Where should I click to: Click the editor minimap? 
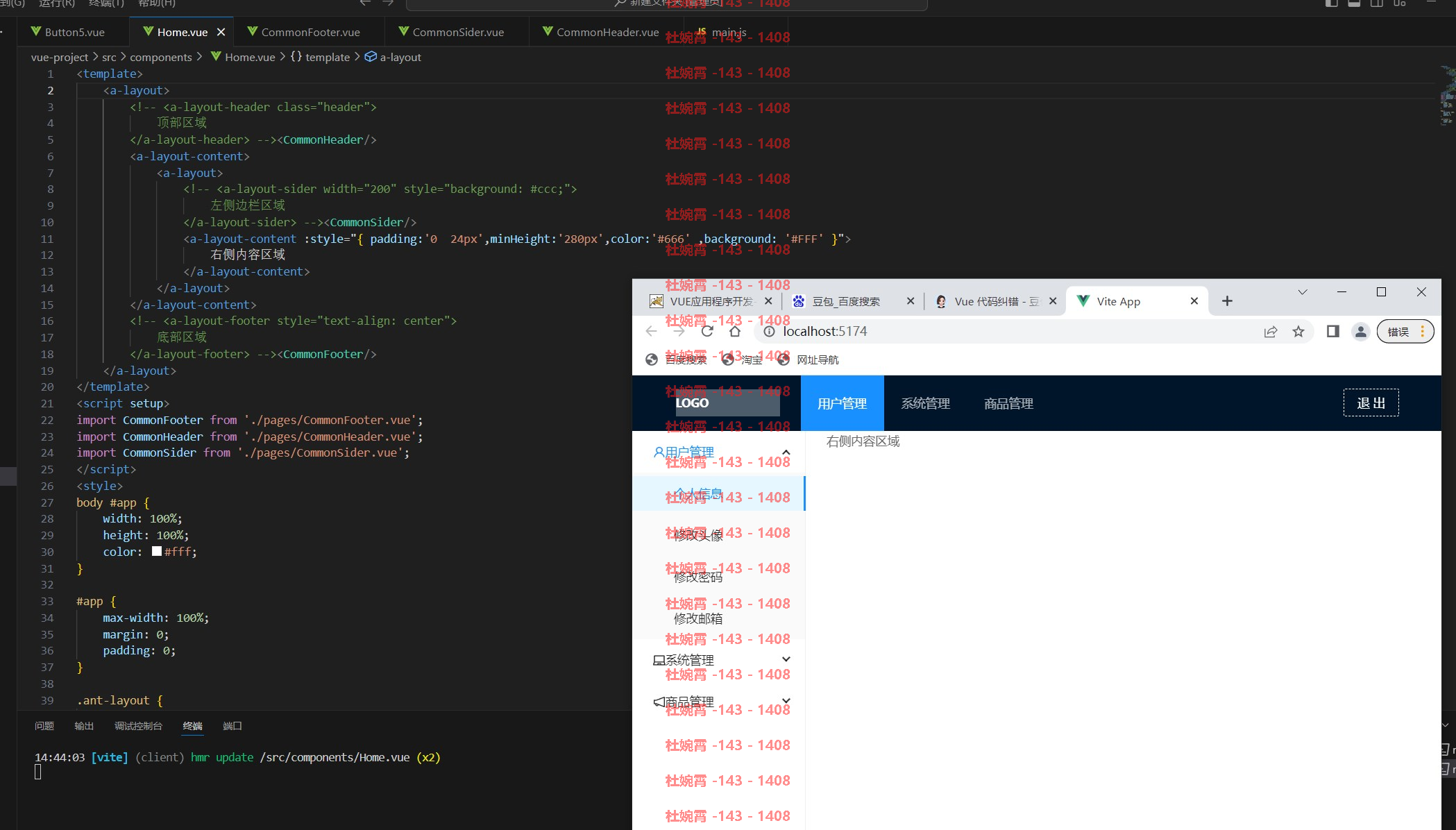coord(1447,97)
